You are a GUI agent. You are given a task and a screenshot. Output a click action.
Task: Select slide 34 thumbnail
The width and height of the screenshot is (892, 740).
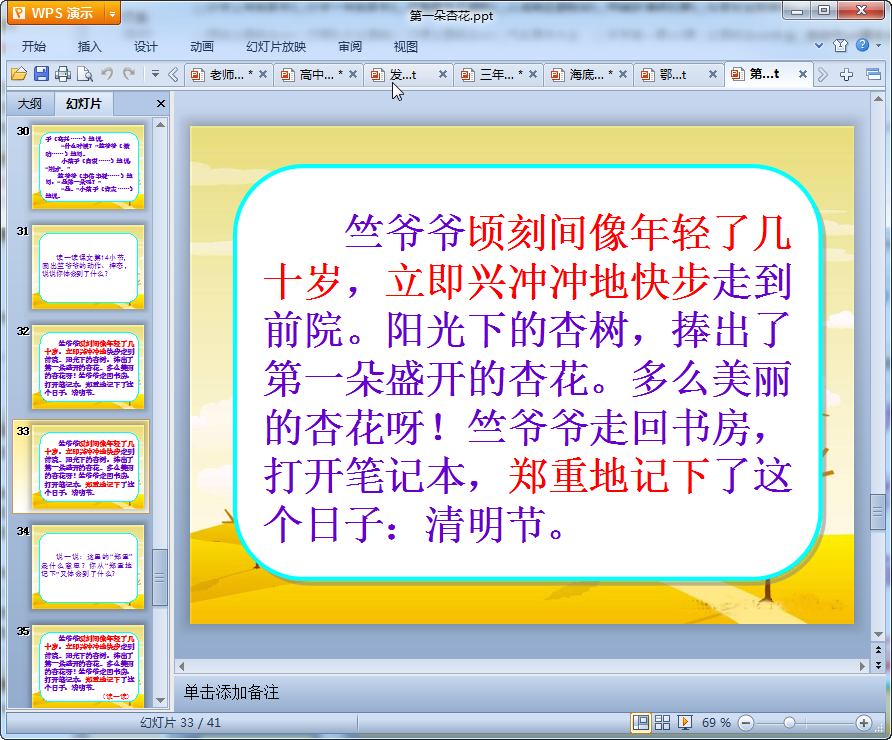coord(89,566)
